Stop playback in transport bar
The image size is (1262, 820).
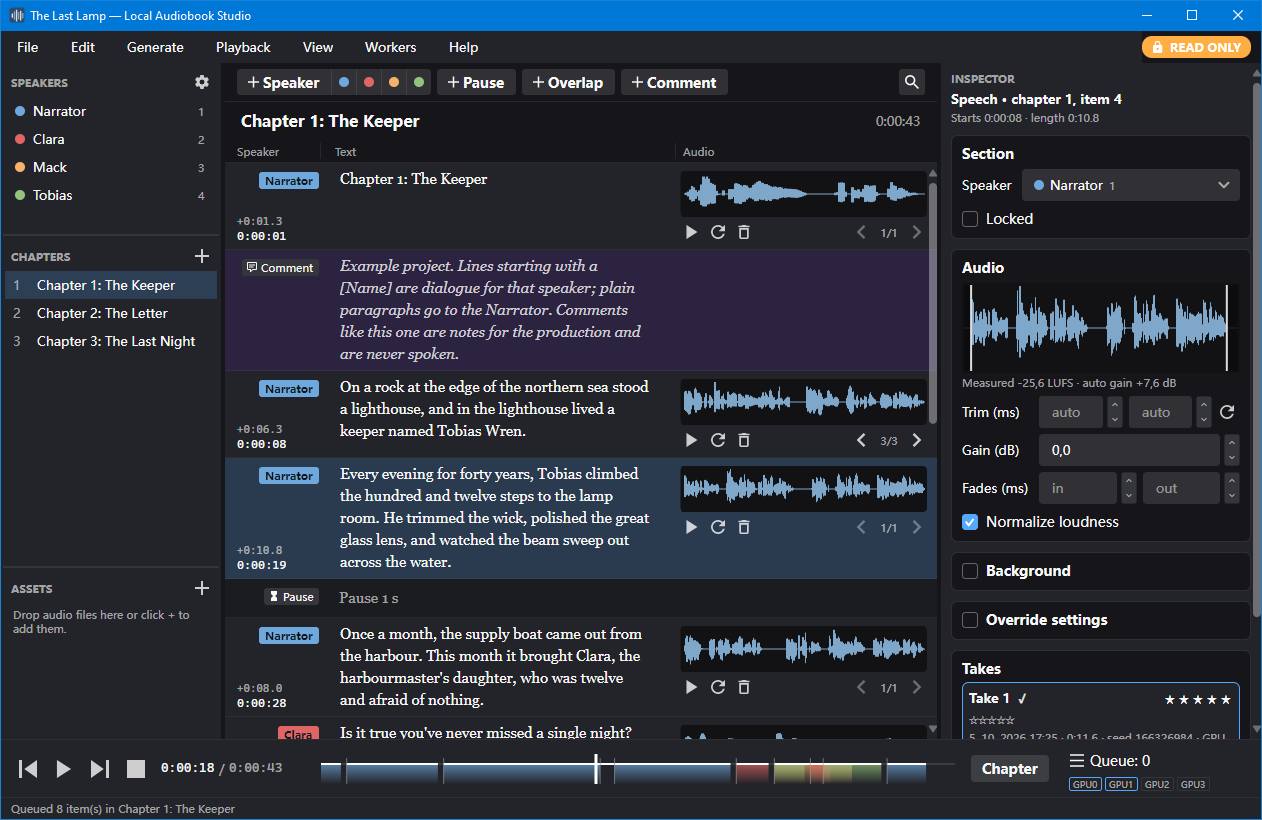point(136,768)
